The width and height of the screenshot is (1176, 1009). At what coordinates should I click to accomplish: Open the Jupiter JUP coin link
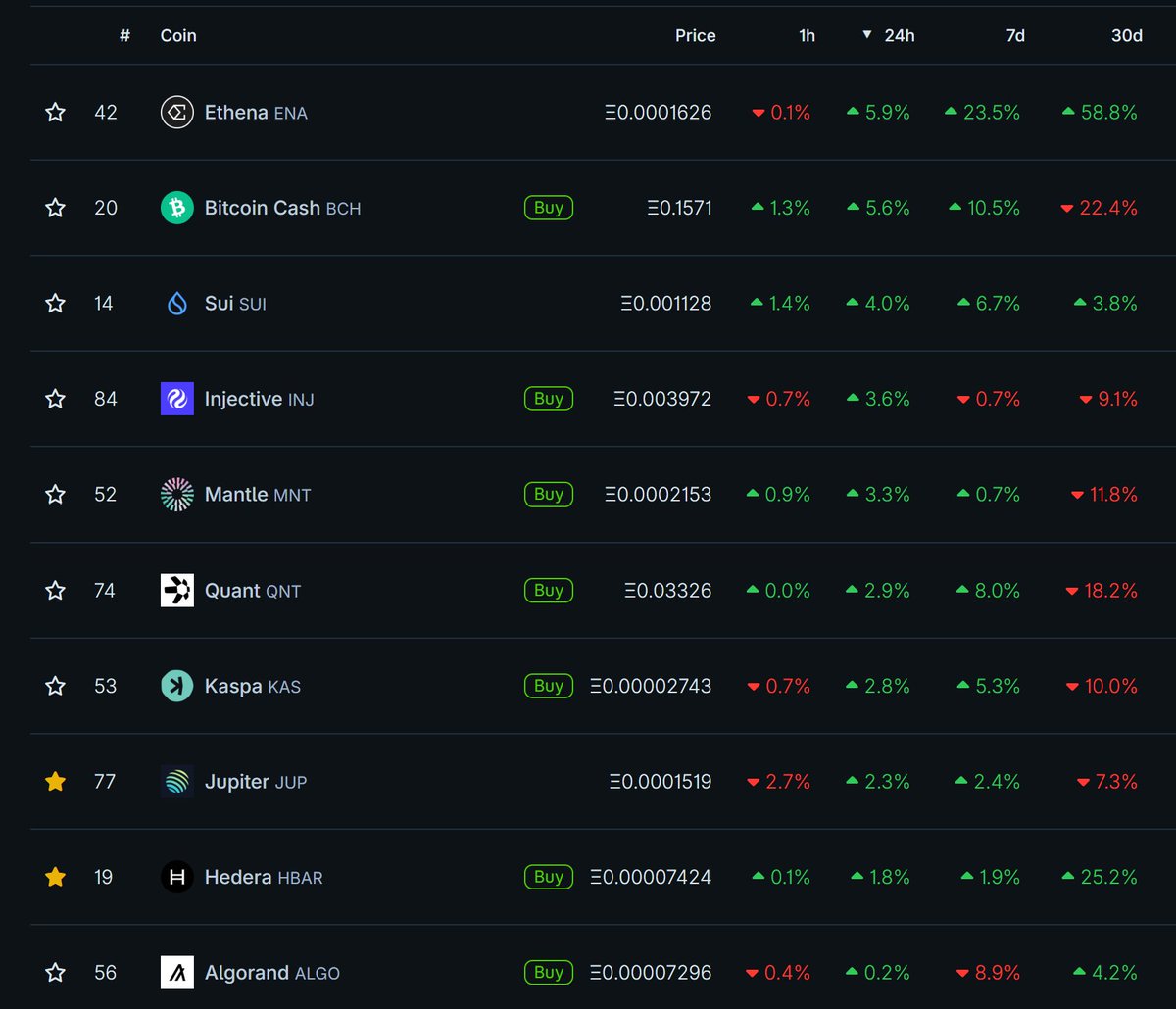coord(255,782)
